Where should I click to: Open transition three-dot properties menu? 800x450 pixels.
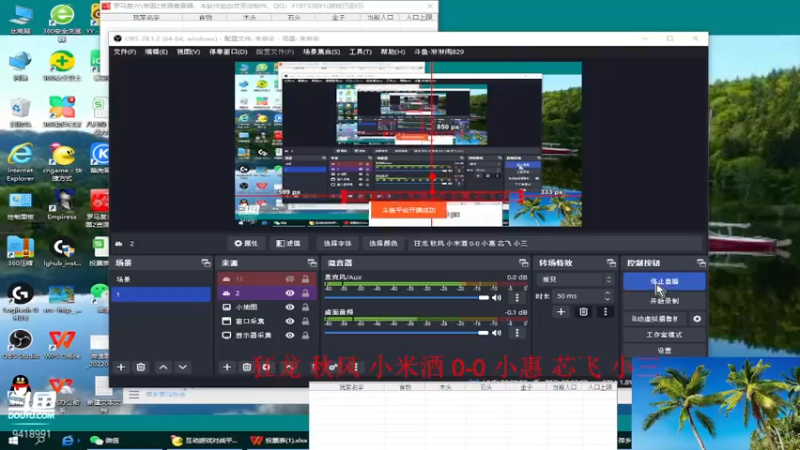tap(606, 312)
